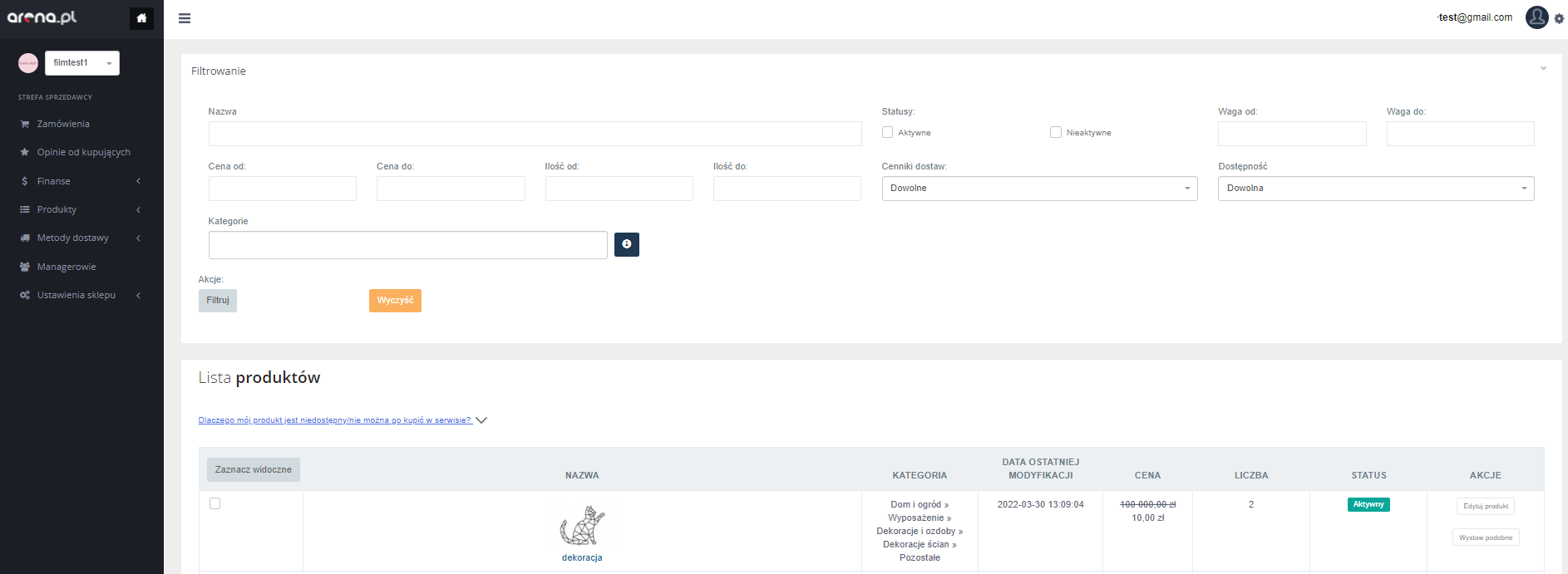Click the dekoracja cat thumbnail
This screenshot has width=1568, height=574.
582,525
